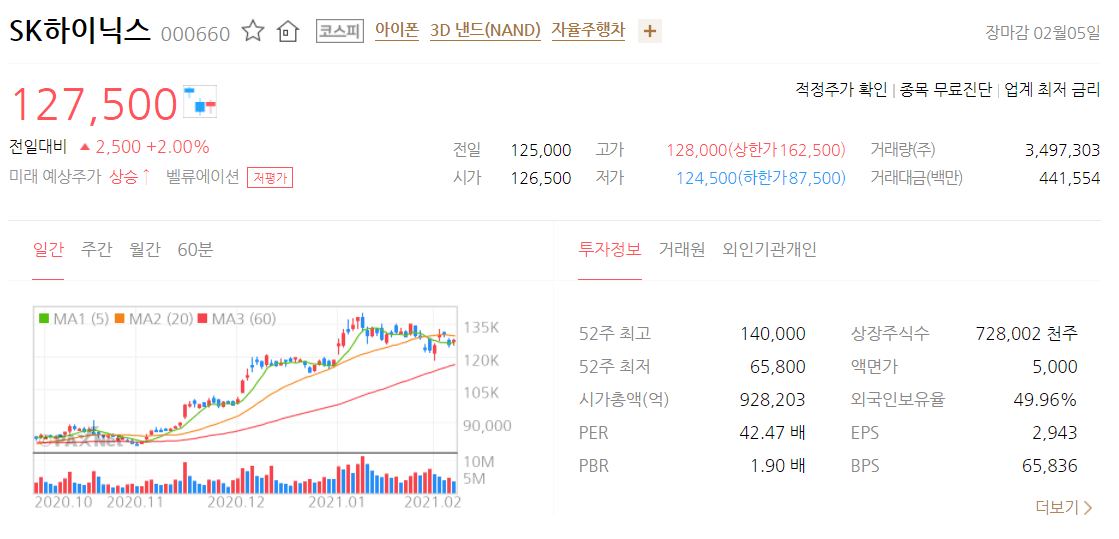Click the 고가 value 128,000(상한가162,500)
Screen dimensions: 1119x539
[756, 150]
